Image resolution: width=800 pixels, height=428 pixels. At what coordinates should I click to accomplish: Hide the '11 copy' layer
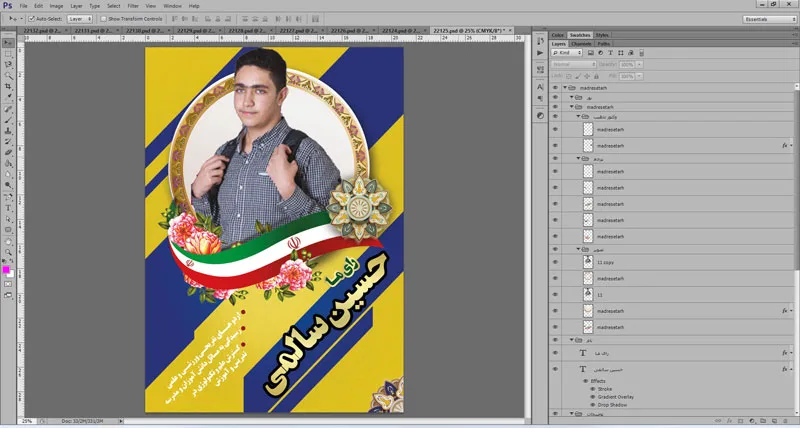tap(556, 262)
